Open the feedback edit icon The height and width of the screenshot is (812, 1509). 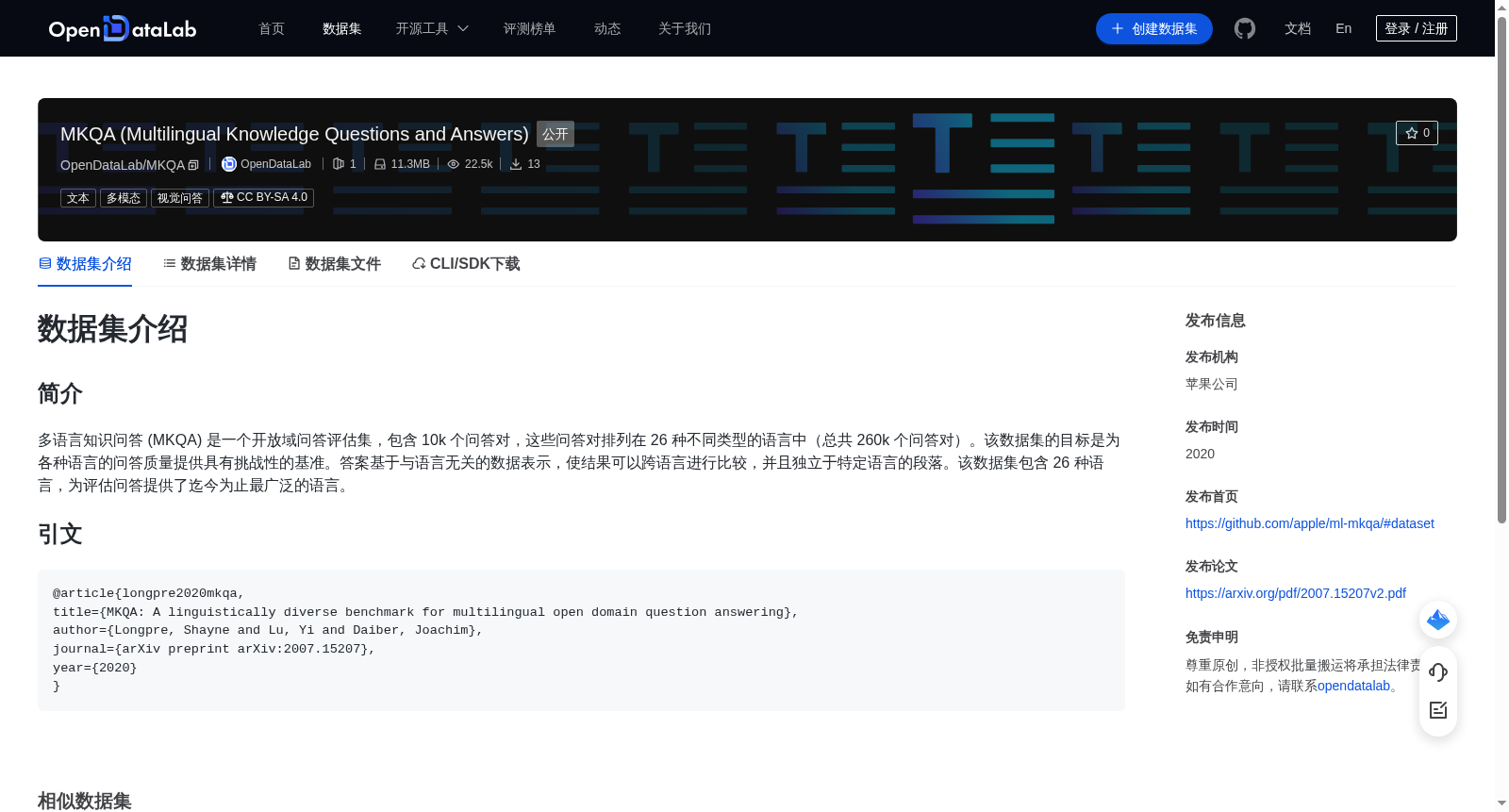1438,710
